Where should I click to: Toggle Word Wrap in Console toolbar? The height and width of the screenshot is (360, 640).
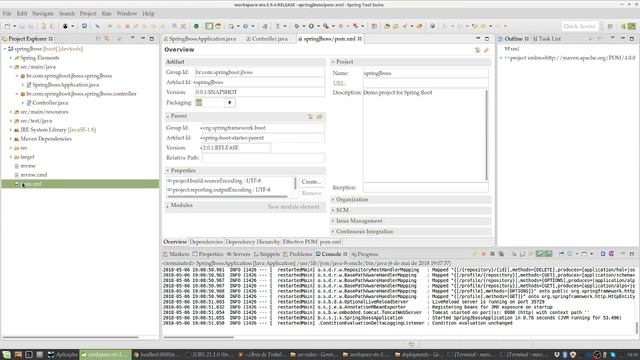(531, 254)
